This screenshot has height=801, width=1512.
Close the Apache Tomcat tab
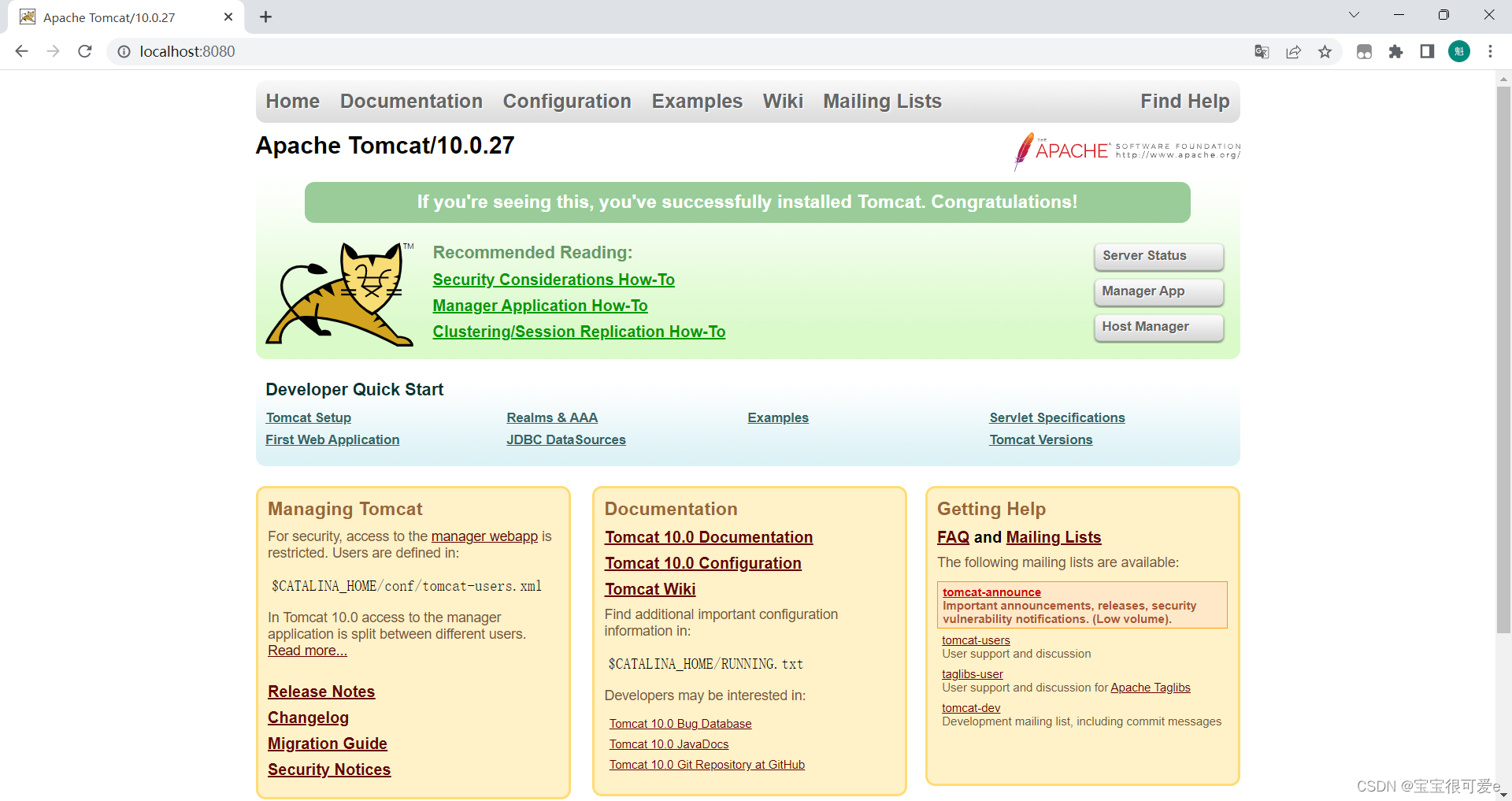tap(228, 17)
